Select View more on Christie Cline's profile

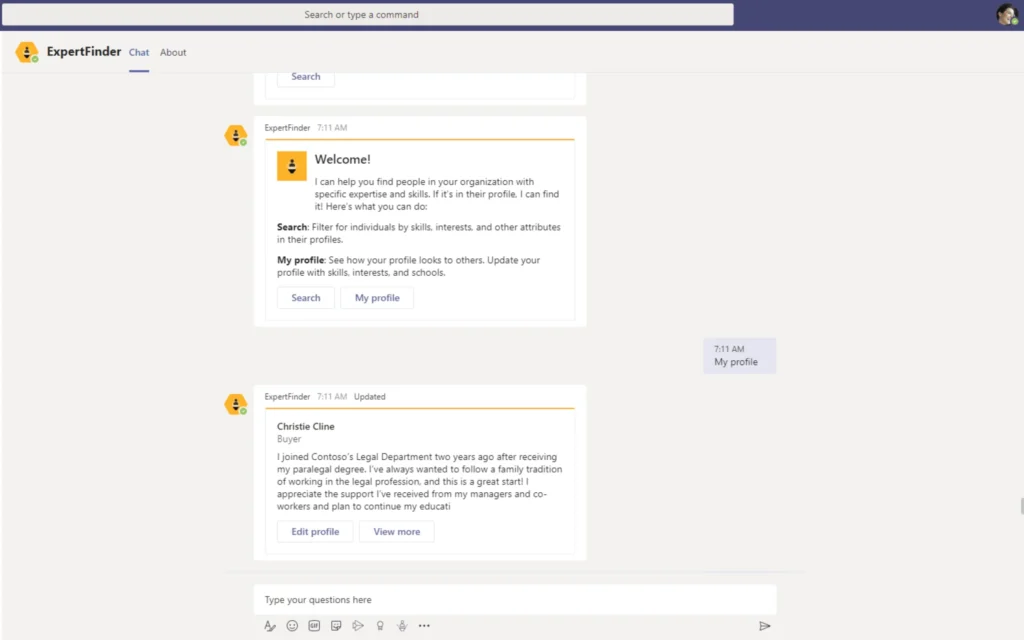[397, 532]
